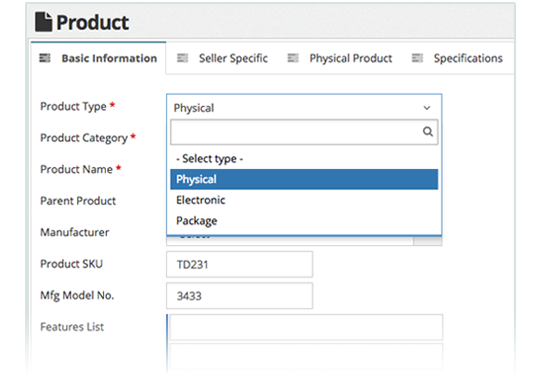The width and height of the screenshot is (540, 373).
Task: Click the Product page heading text
Action: click(x=93, y=23)
